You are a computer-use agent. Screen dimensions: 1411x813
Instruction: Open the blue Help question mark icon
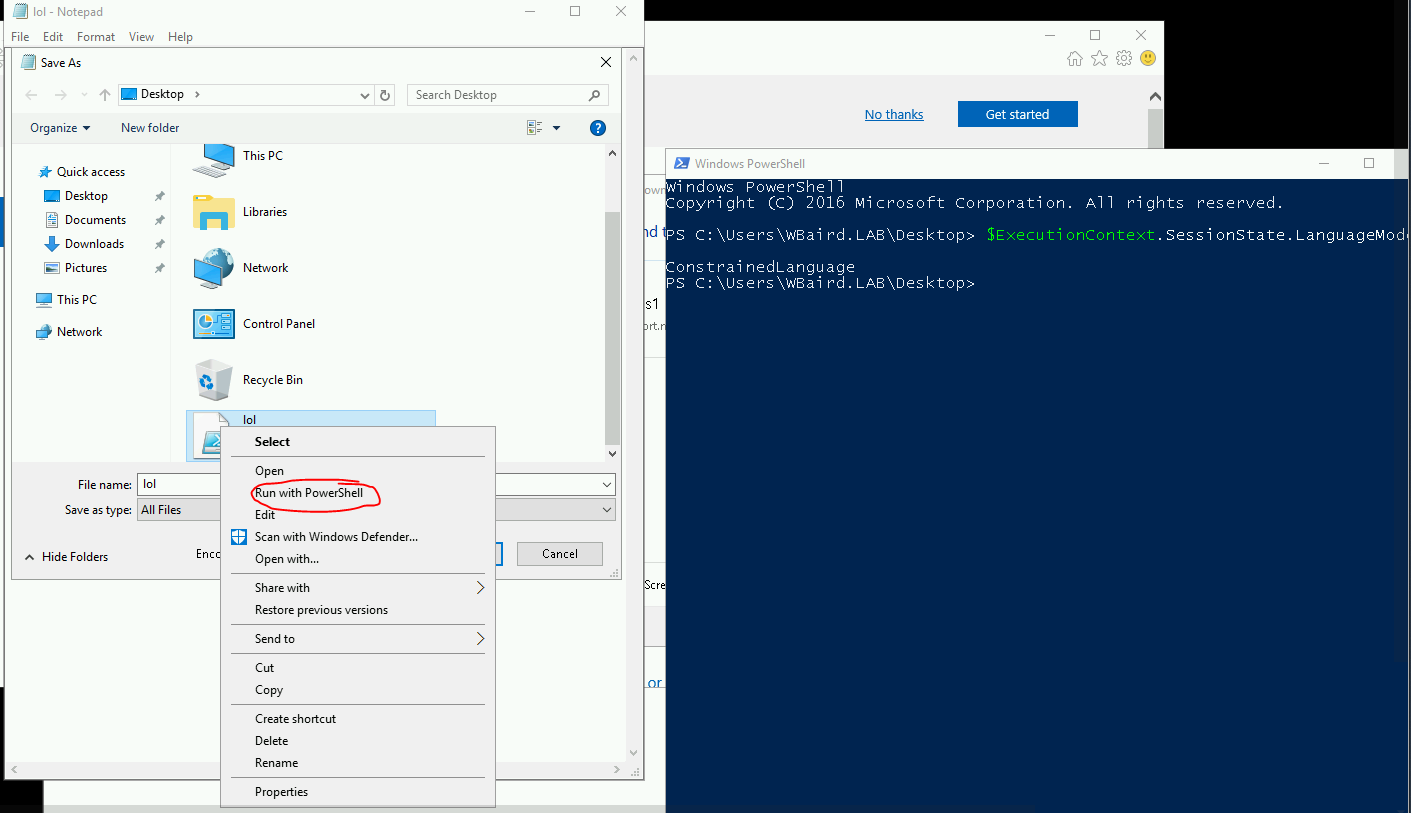click(598, 128)
